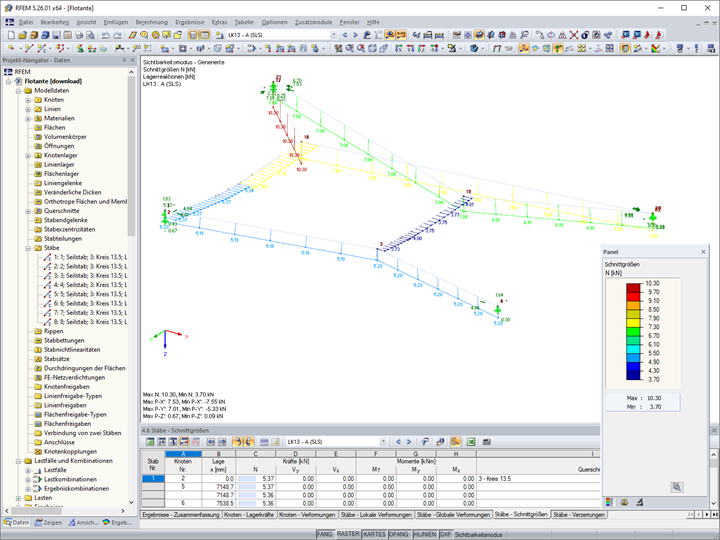This screenshot has height=540, width=720.
Task: Switch to Ansicht navigator tab
Action: click(83, 523)
